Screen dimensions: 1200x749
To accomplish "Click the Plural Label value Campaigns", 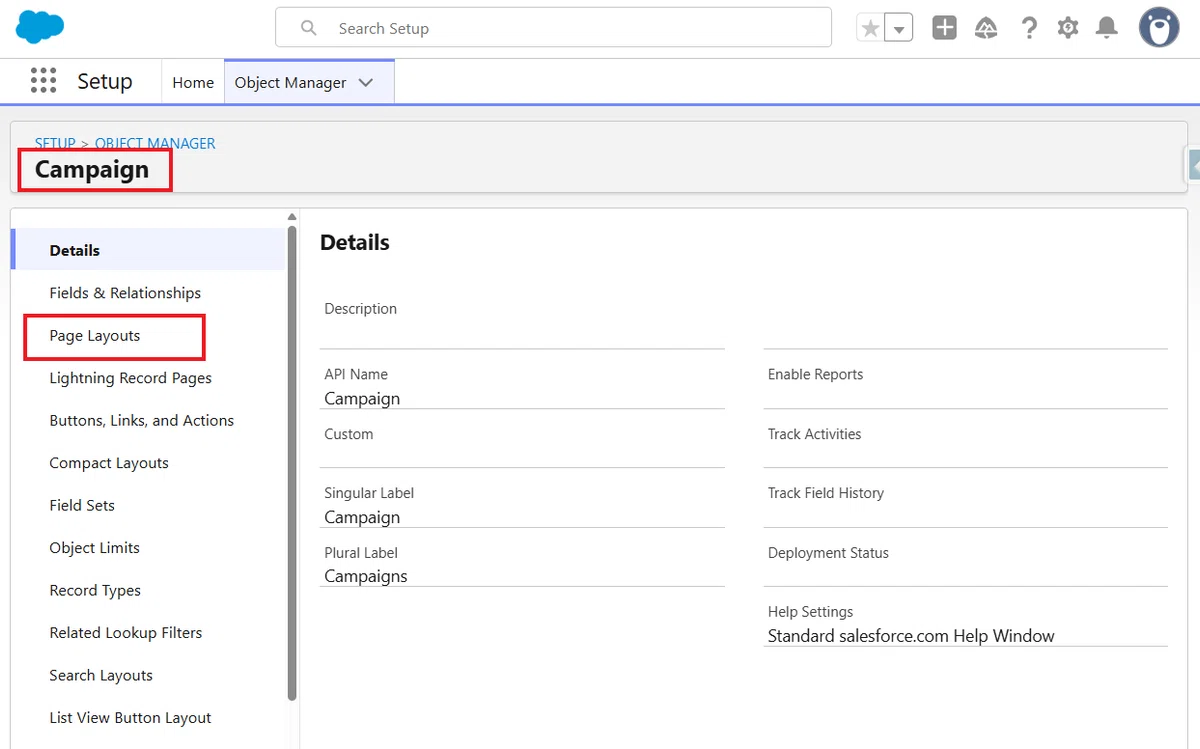I will 366,576.
